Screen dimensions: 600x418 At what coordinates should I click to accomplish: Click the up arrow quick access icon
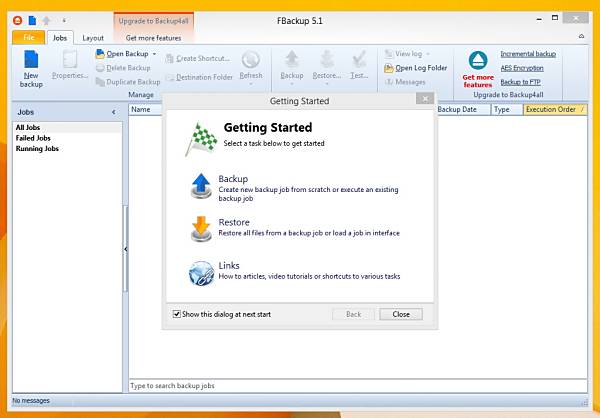[x=46, y=20]
